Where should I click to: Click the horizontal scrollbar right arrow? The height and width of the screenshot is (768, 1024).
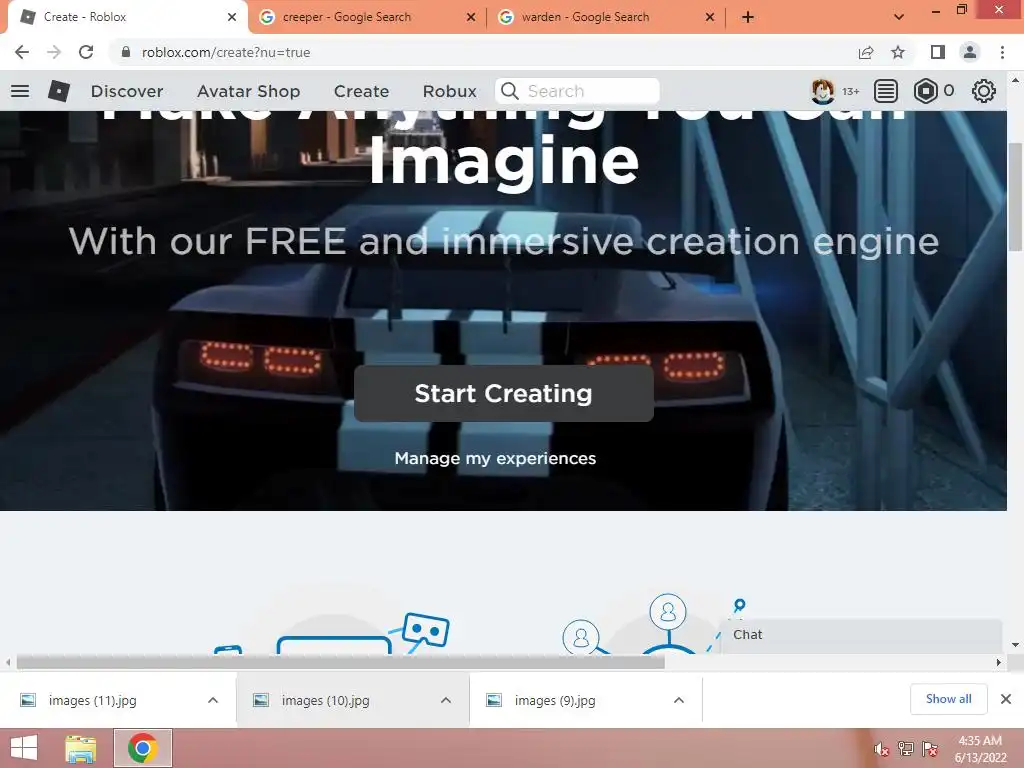[999, 662]
